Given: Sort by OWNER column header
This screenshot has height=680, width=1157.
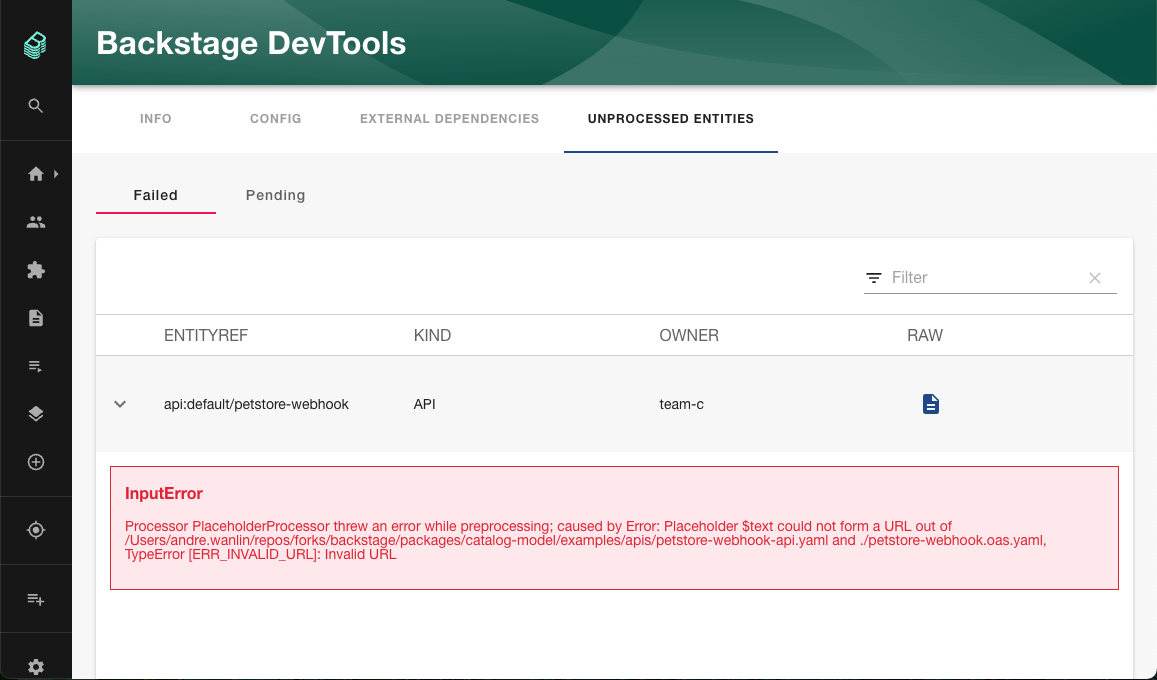Looking at the screenshot, I should 688,336.
